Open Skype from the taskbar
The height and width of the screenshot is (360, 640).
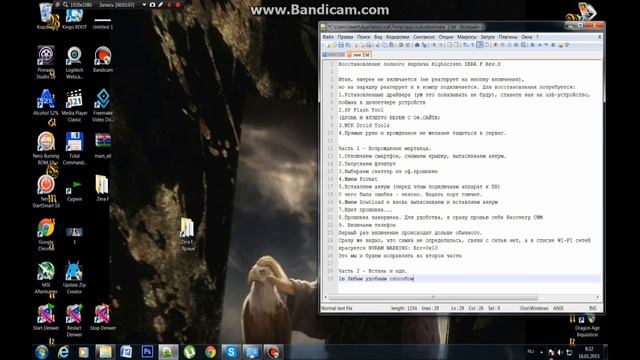231,352
